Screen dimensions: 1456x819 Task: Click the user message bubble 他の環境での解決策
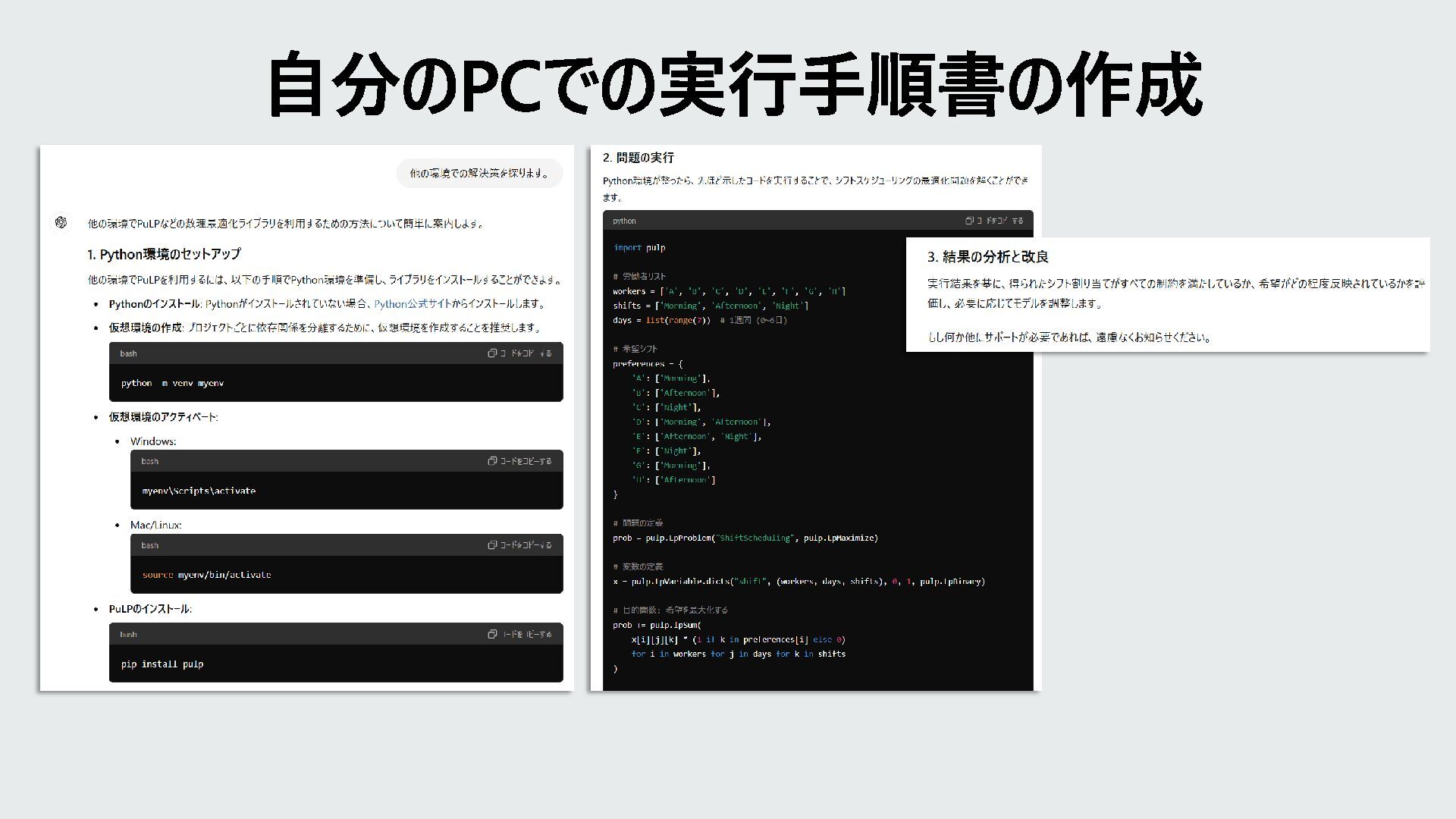point(479,174)
